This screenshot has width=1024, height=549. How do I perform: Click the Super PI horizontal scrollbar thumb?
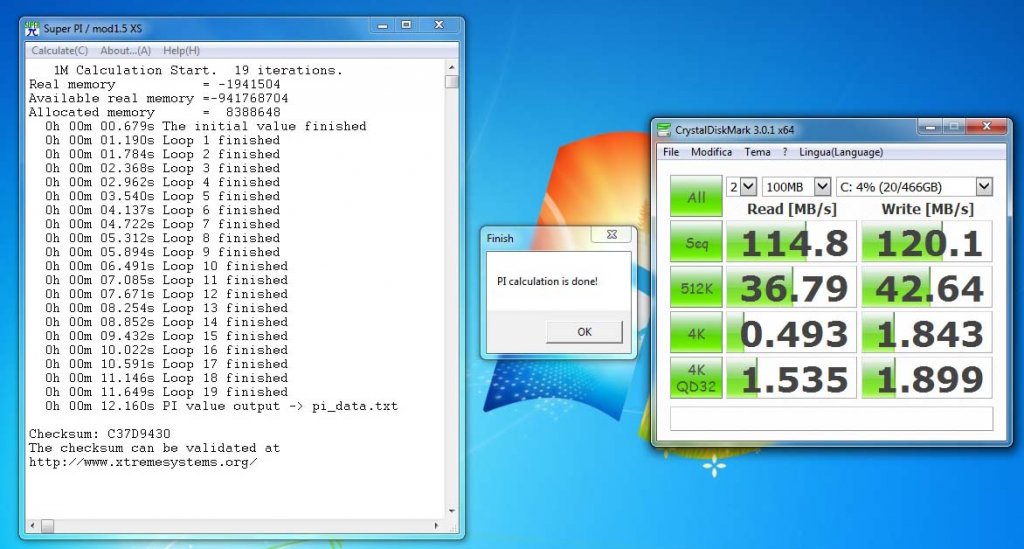coord(48,525)
